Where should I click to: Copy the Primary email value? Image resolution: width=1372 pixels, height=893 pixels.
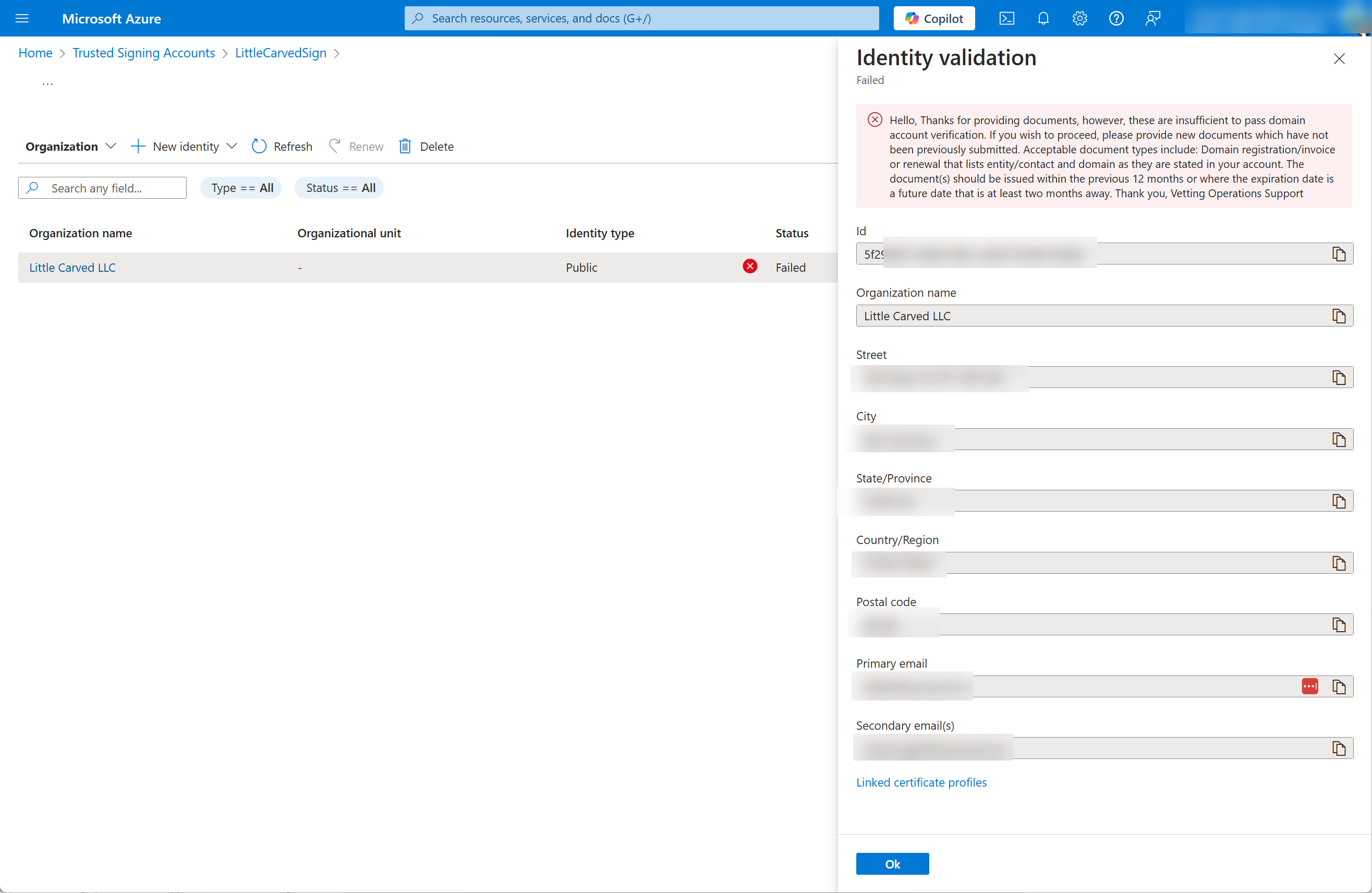coord(1339,686)
